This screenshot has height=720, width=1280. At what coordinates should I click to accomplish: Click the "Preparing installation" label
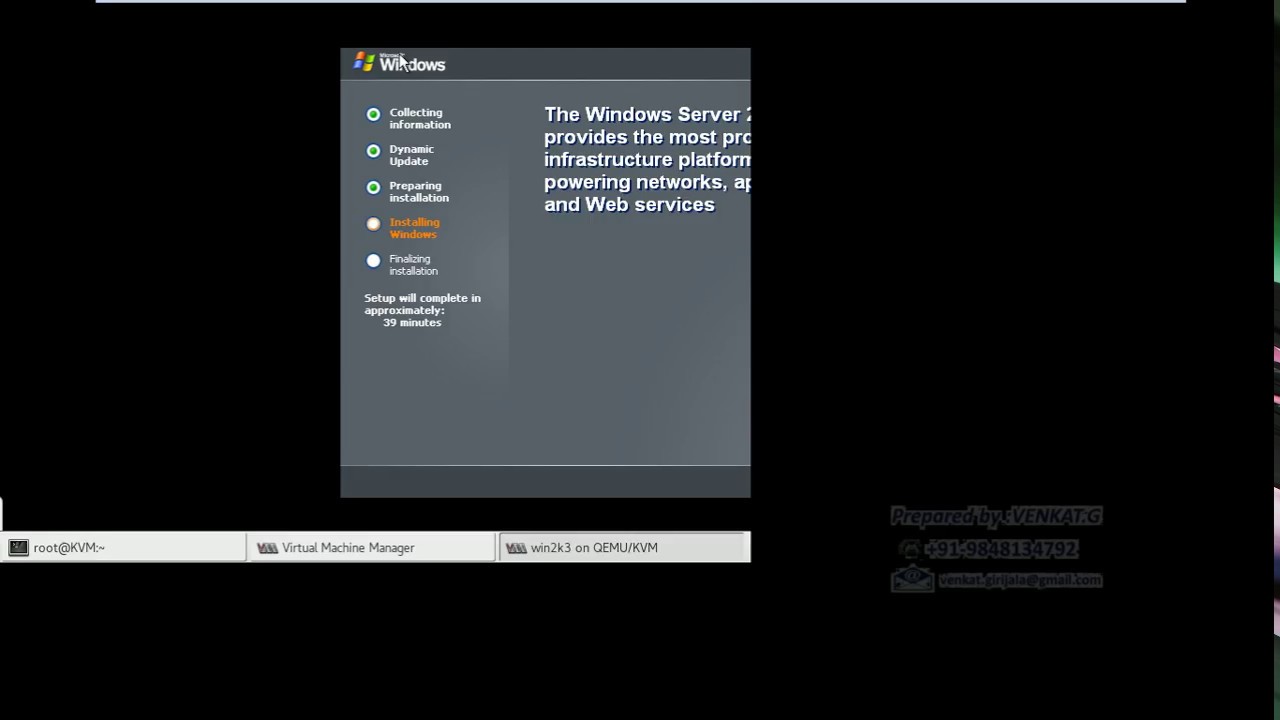coord(419,192)
